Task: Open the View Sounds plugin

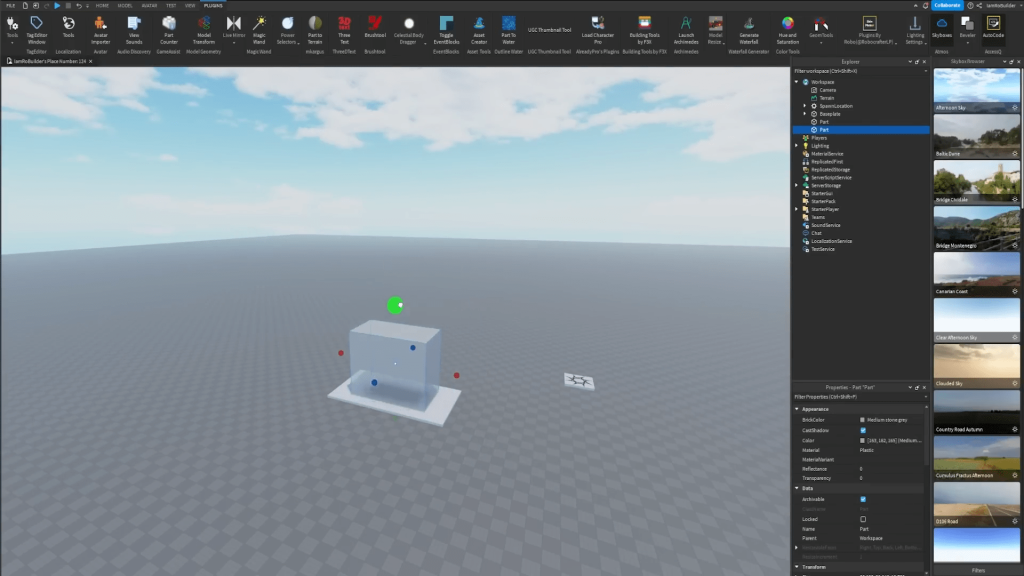Action: [x=134, y=30]
